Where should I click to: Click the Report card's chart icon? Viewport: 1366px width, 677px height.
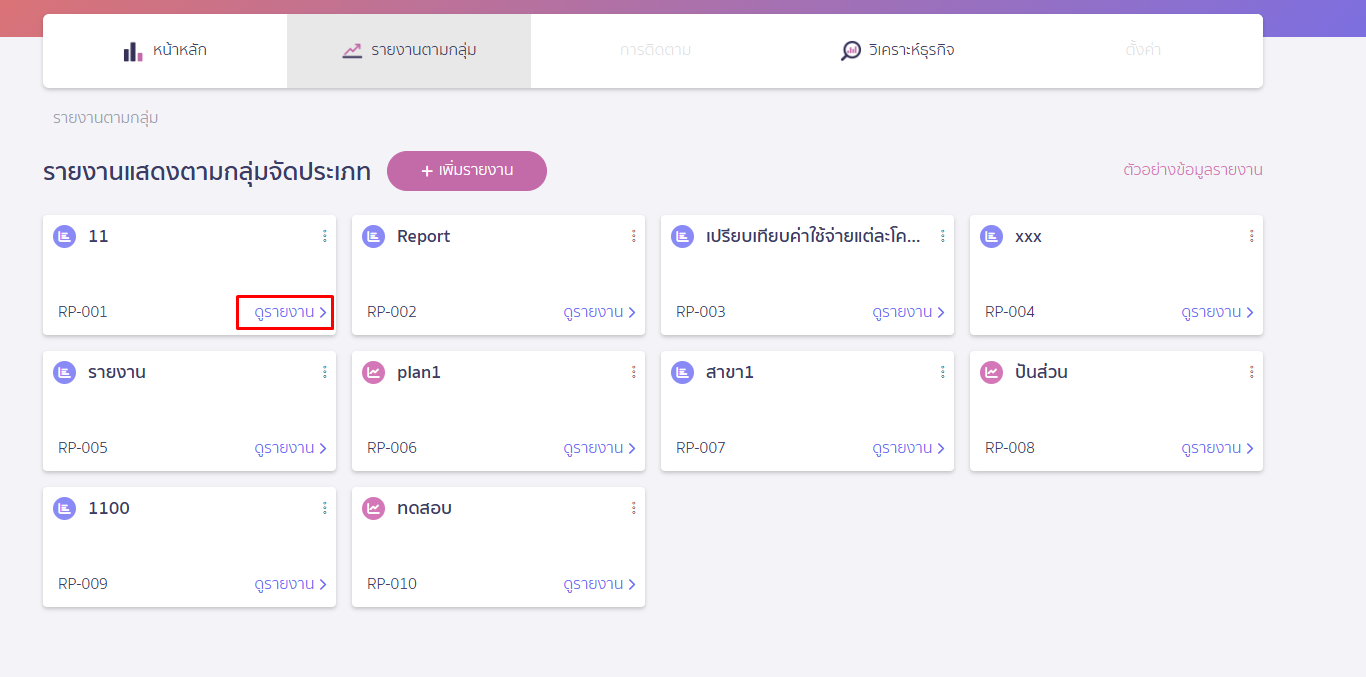[373, 237]
